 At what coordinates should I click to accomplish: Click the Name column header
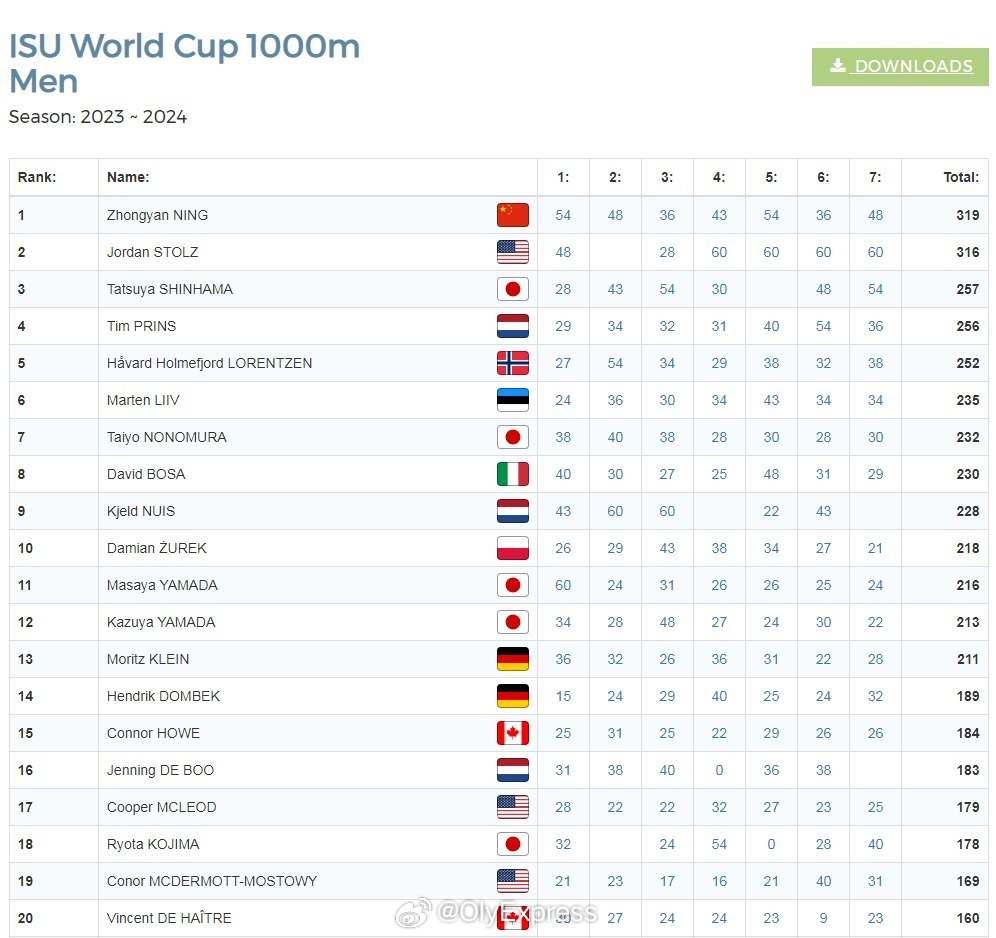pos(128,177)
